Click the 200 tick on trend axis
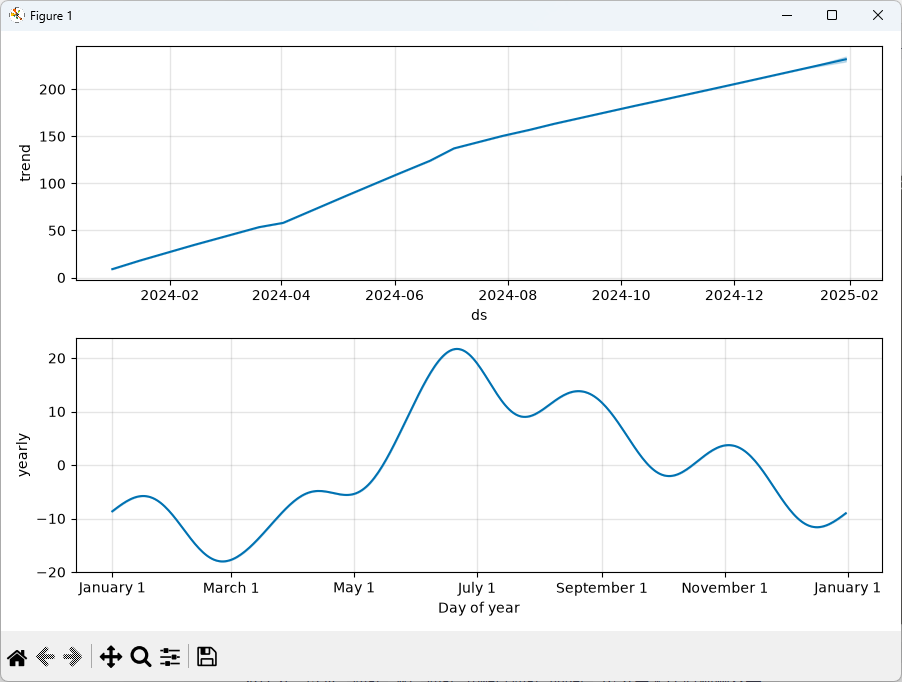 click(x=53, y=90)
